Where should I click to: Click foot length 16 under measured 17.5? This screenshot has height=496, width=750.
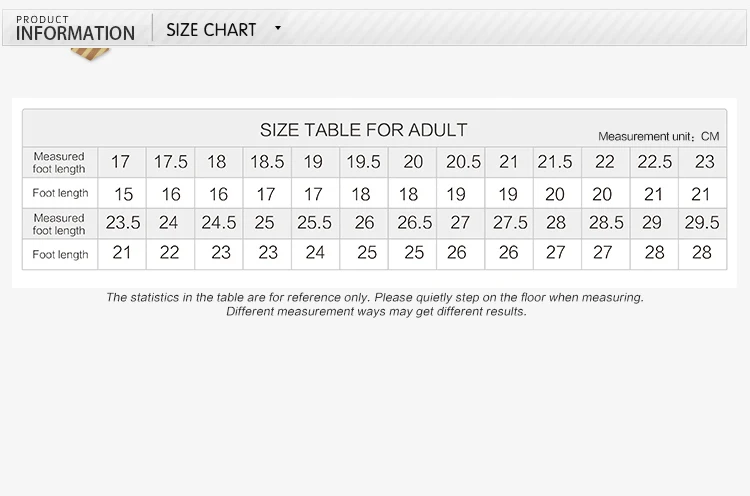(170, 194)
